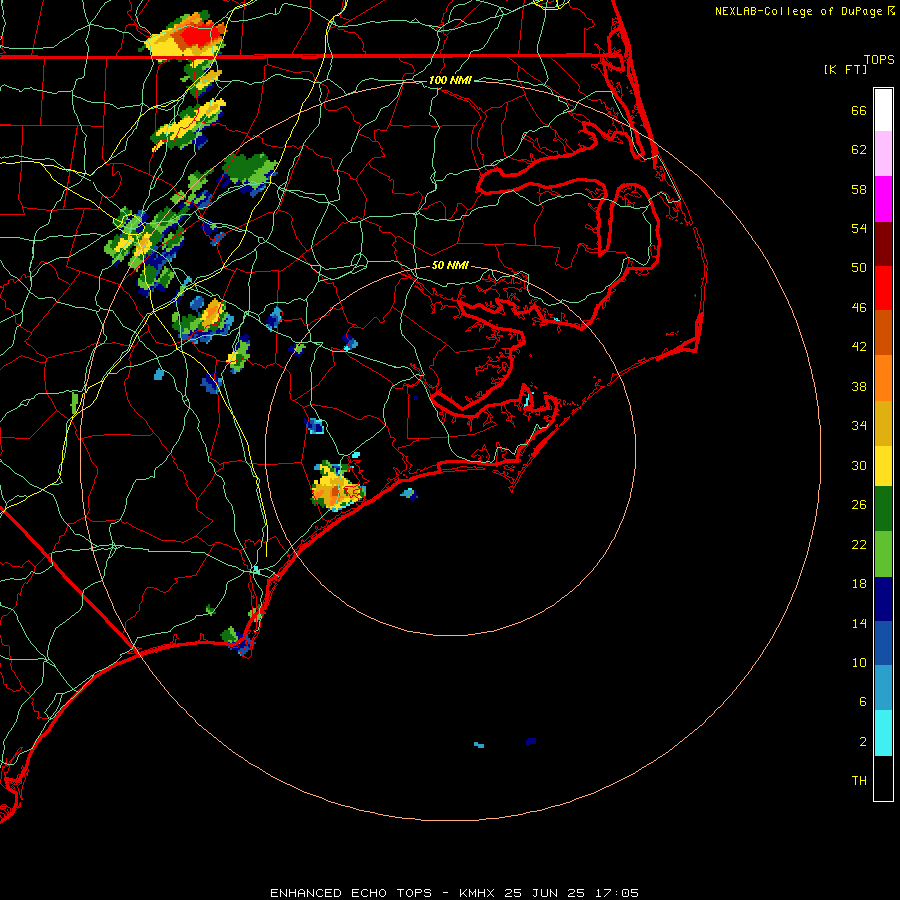Click the 54 scale value
The image size is (900, 900).
(859, 228)
